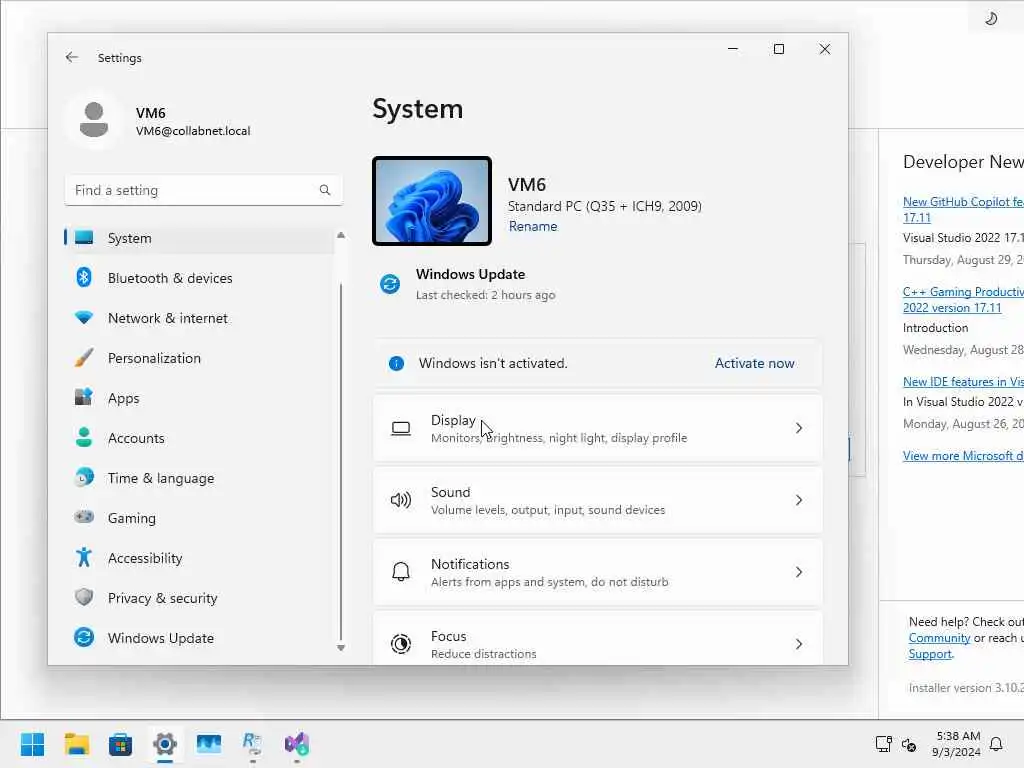Click the moon icon in the top right corner
The width and height of the screenshot is (1024, 768).
coord(991,18)
